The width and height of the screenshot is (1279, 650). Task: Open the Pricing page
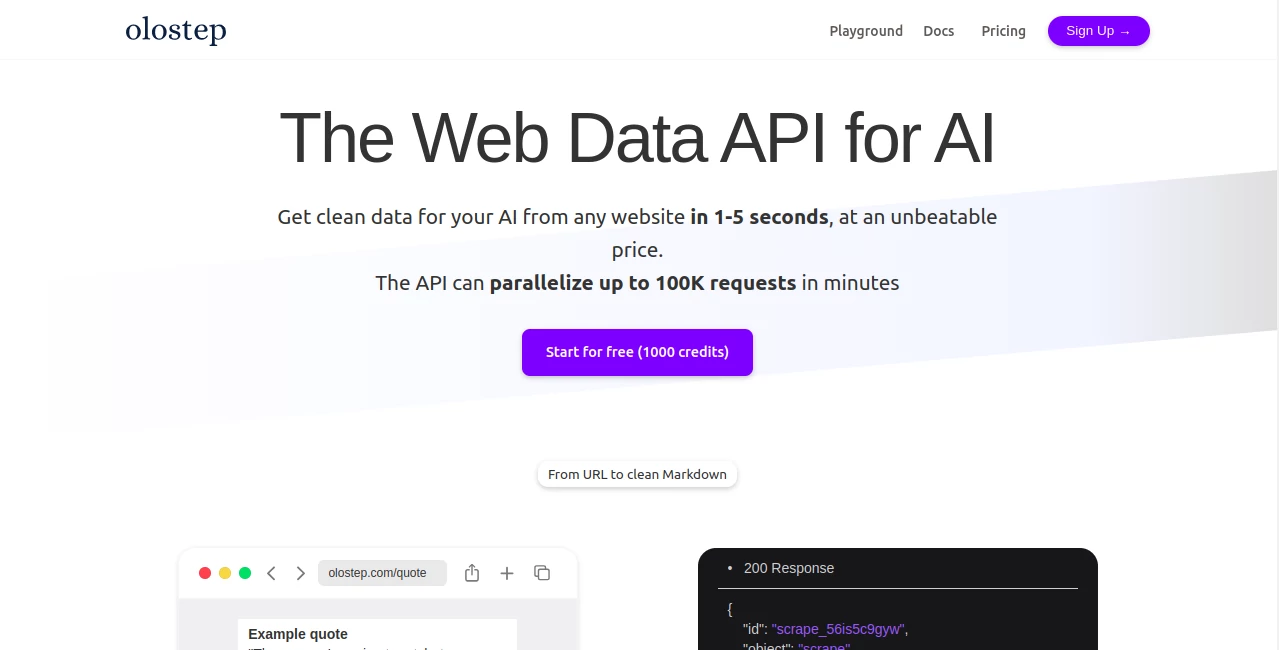(x=1003, y=31)
